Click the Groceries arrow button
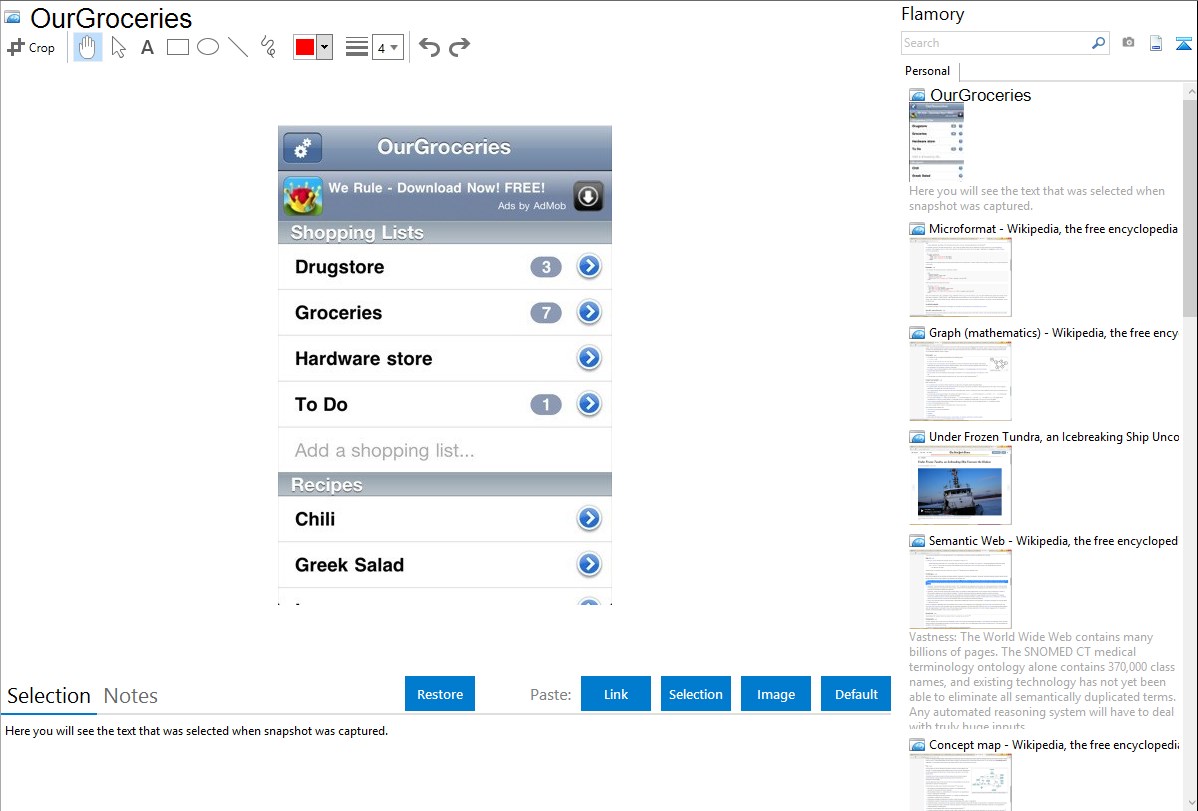This screenshot has height=811, width=1198. click(589, 312)
